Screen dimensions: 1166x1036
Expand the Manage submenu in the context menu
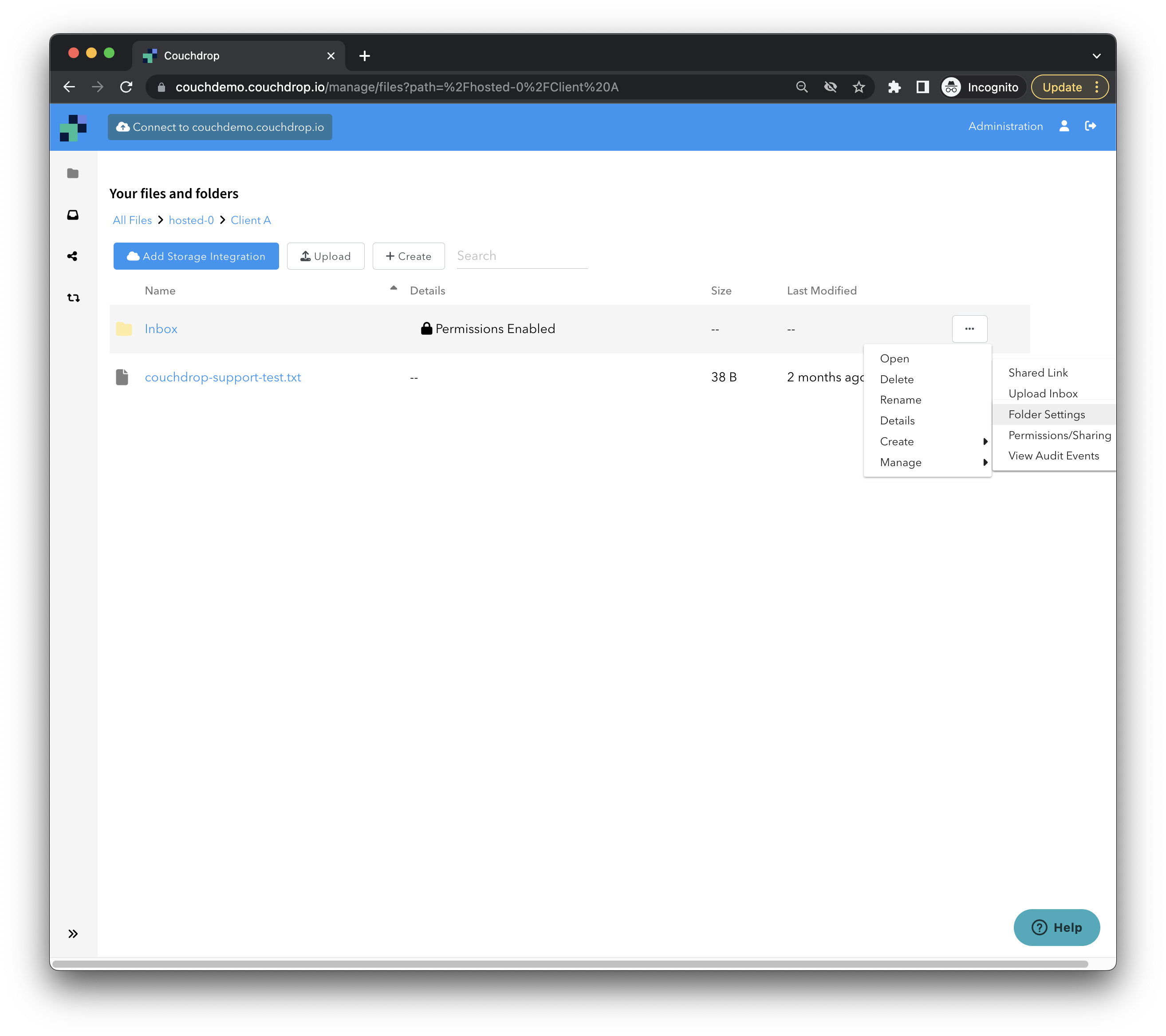coord(927,463)
